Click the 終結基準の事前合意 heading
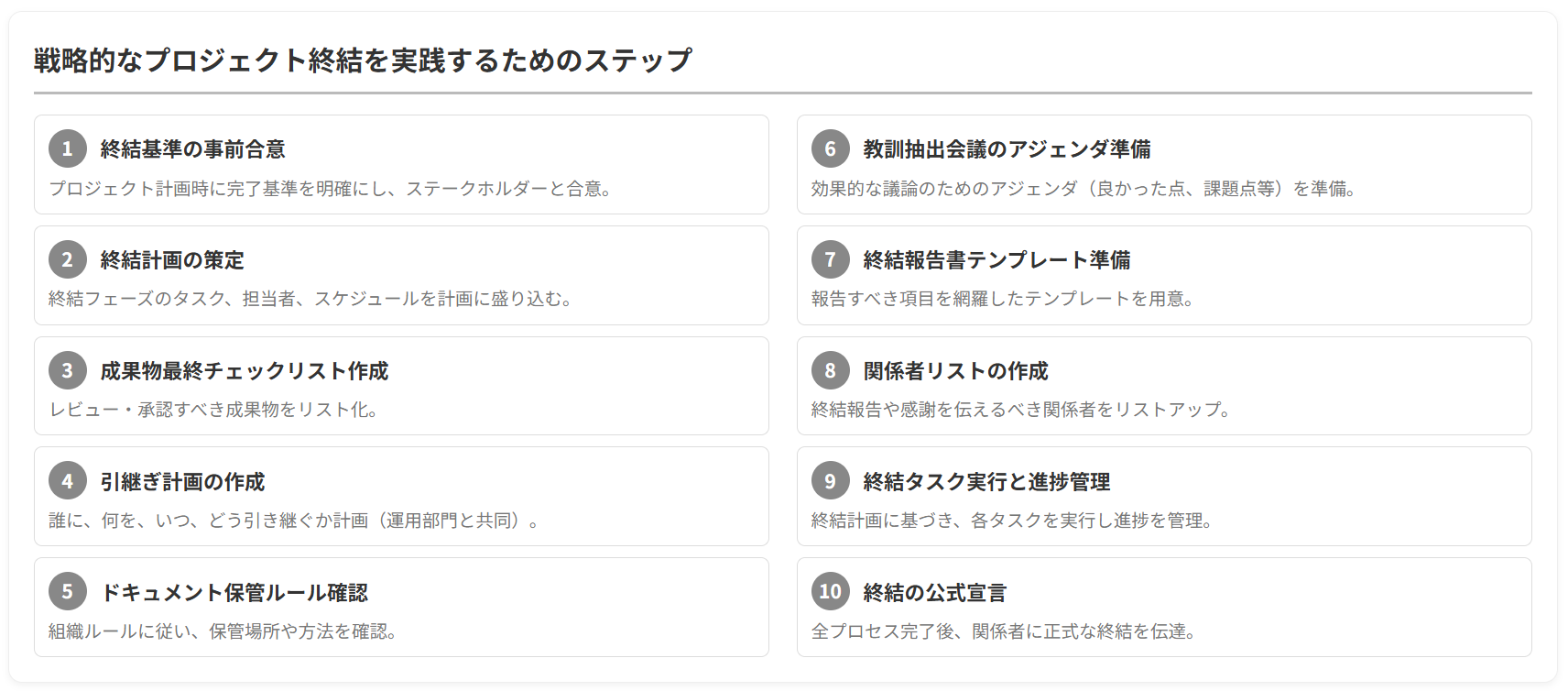The image size is (1568, 691). [x=193, y=149]
